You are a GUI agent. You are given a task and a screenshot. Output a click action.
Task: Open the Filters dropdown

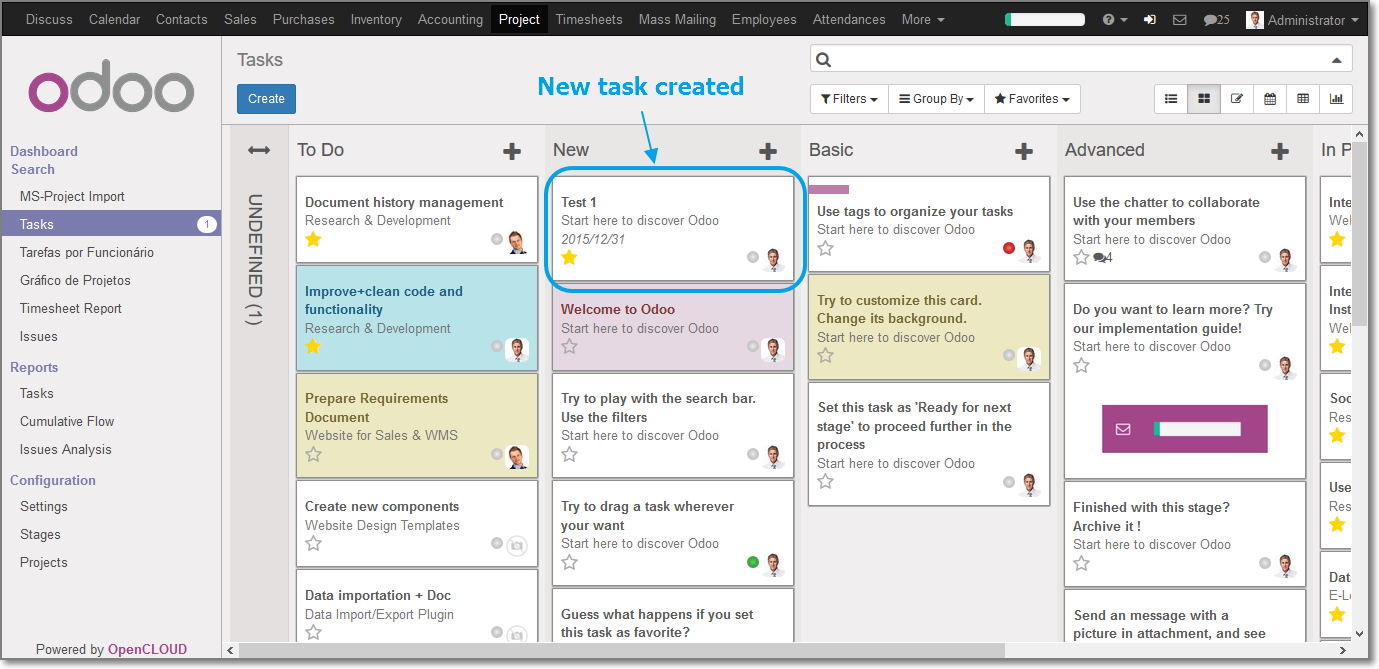coord(849,99)
